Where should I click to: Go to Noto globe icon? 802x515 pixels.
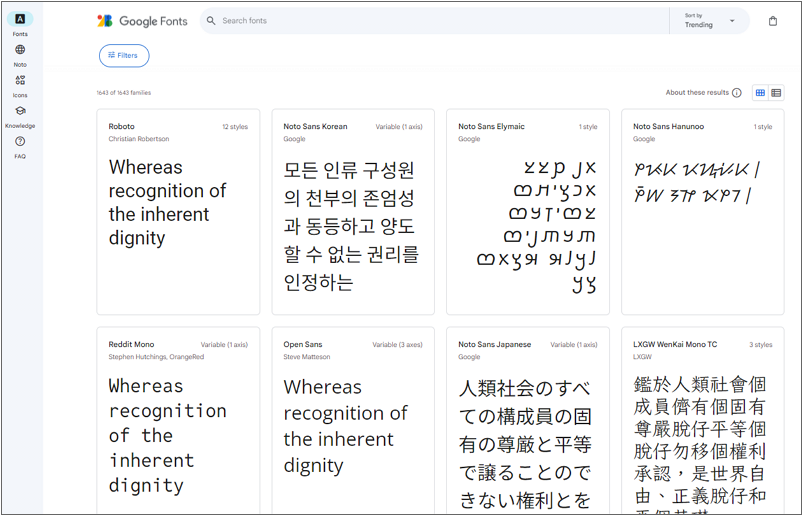[20, 50]
